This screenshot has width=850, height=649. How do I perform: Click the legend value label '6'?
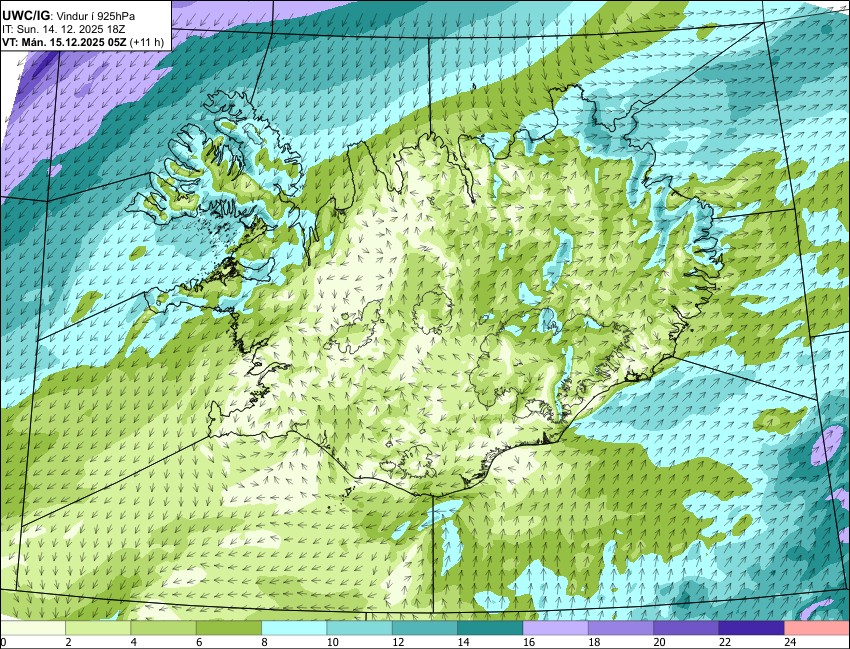pyautogui.click(x=199, y=642)
